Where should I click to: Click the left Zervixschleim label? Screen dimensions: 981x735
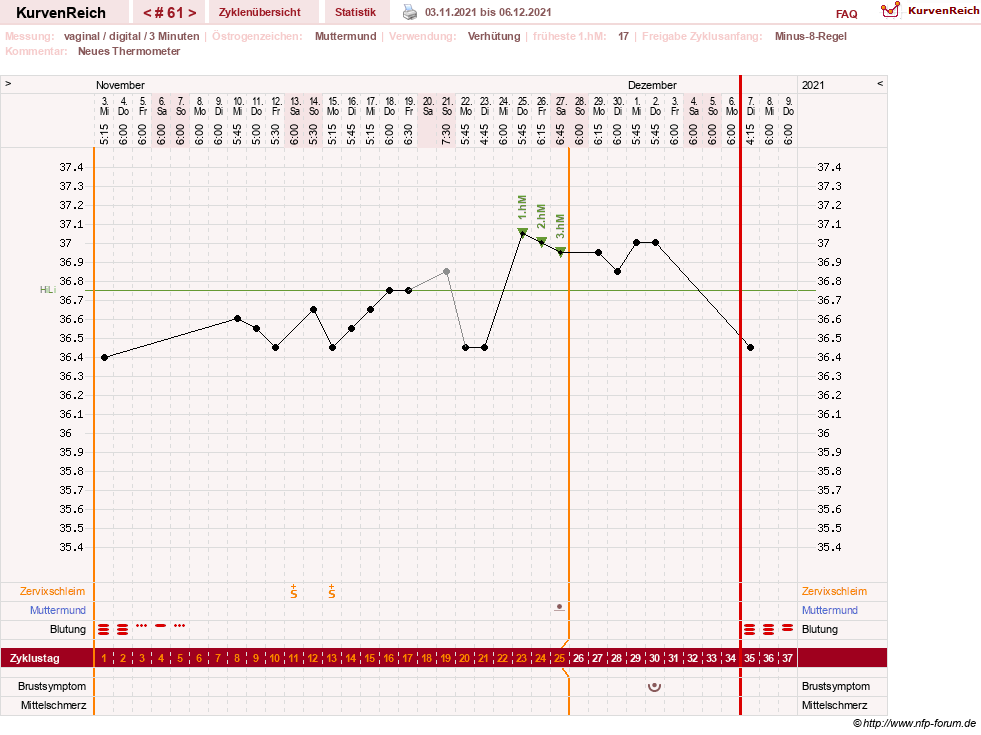tap(53, 591)
